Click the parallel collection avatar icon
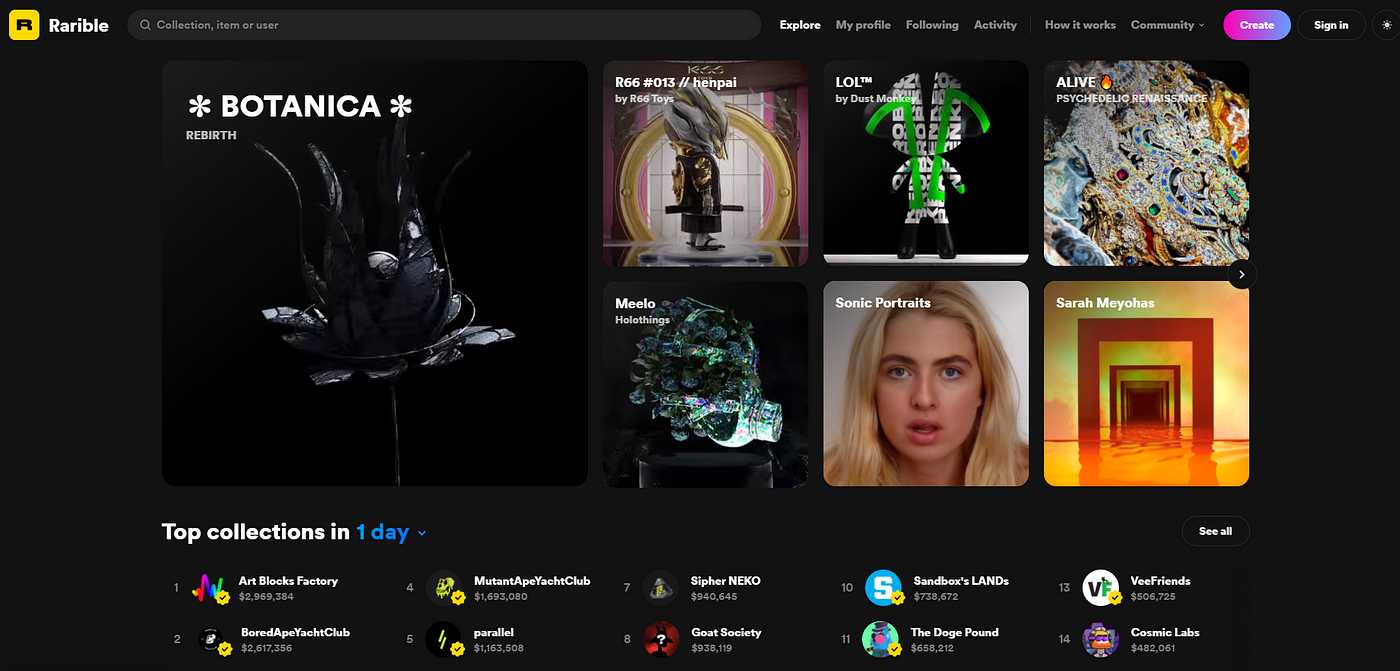 coord(444,639)
